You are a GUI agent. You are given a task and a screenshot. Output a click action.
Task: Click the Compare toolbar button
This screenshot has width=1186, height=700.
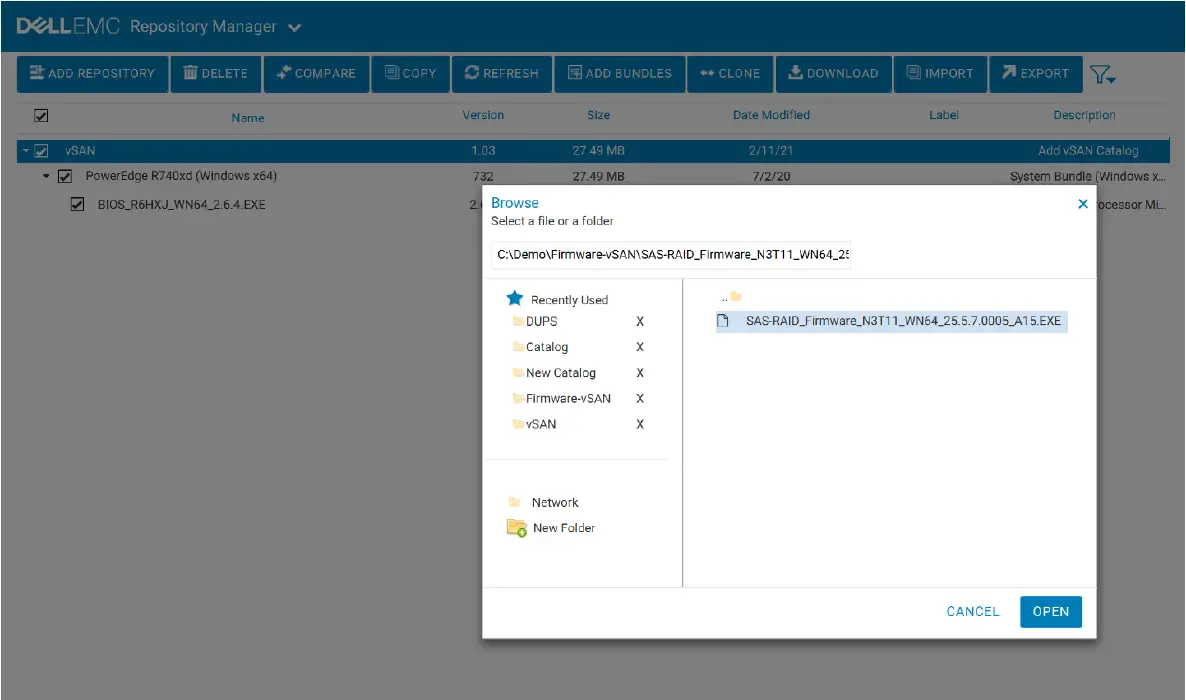click(x=316, y=73)
